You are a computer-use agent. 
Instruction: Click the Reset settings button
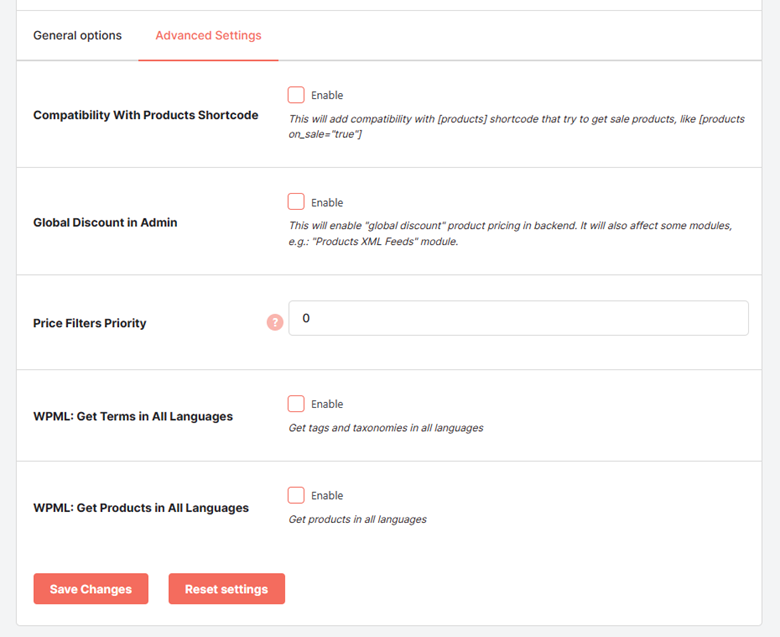coord(226,589)
